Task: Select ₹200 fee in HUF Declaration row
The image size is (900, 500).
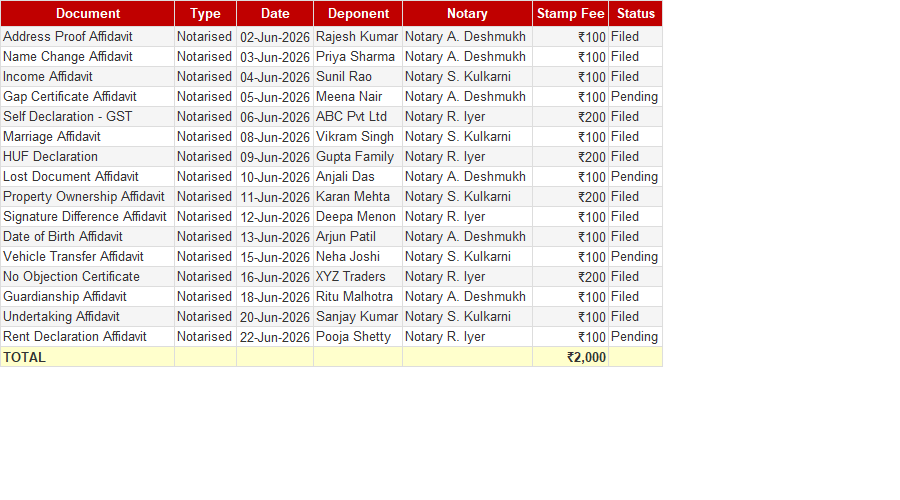Action: click(x=571, y=157)
